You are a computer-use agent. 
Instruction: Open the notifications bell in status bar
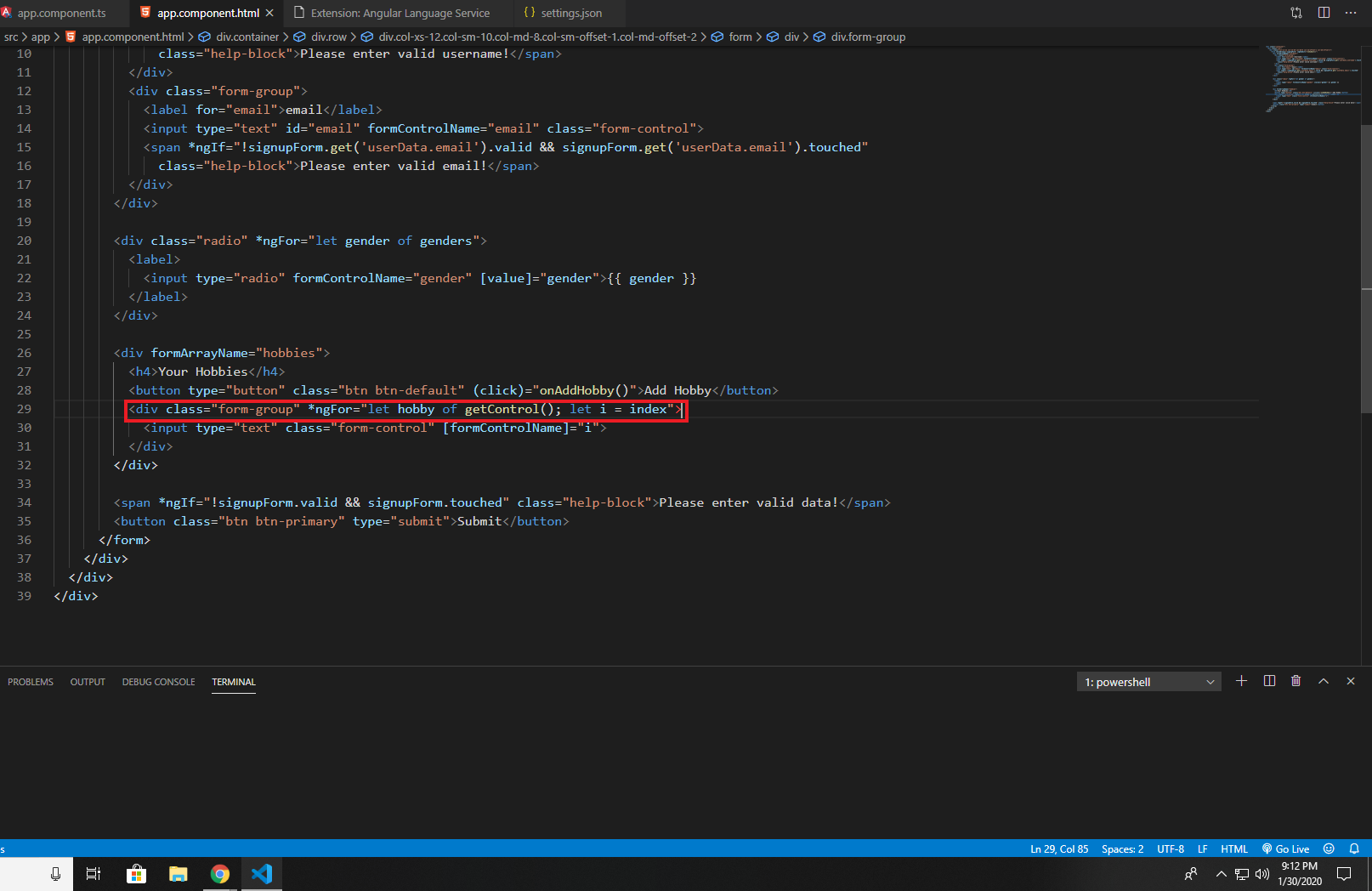[1353, 848]
